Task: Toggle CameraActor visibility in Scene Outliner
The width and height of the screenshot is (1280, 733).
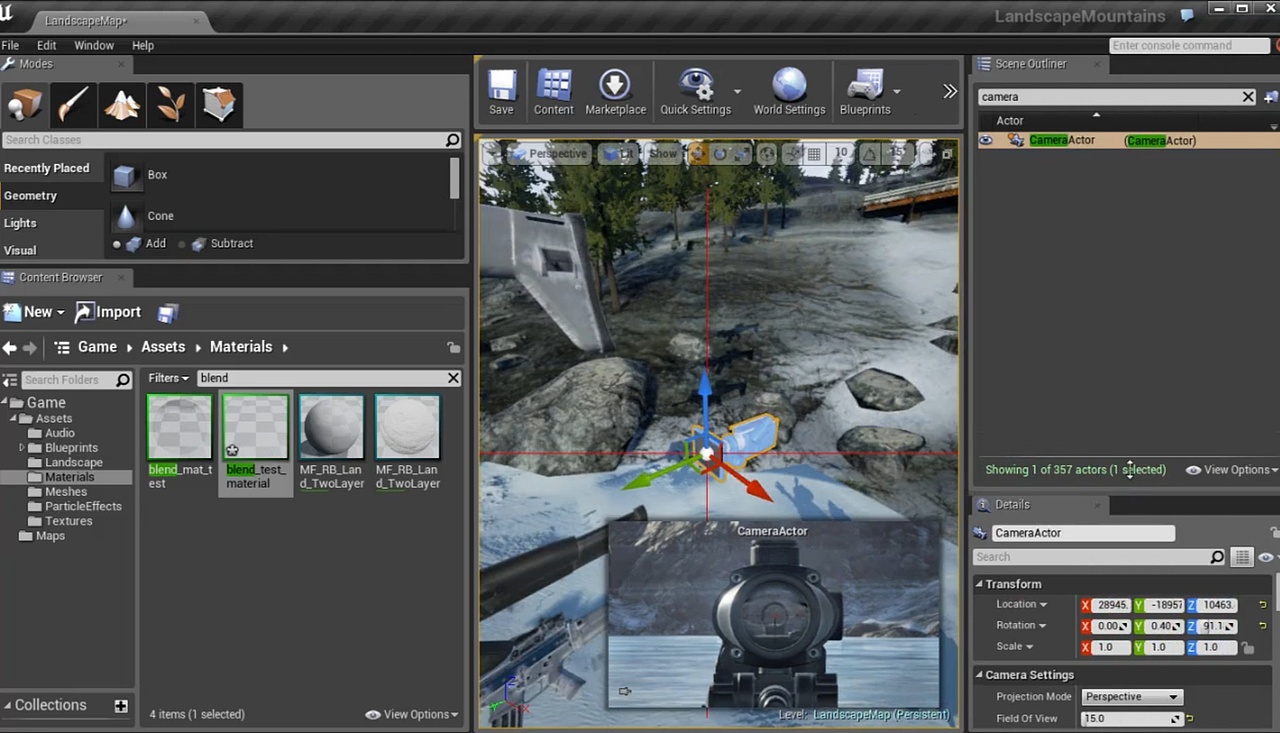Action: coord(986,140)
